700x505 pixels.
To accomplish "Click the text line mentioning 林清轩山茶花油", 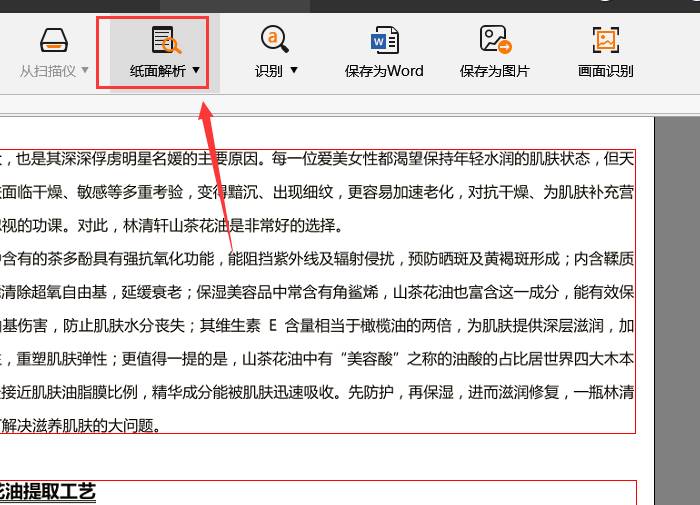I will click(172, 225).
